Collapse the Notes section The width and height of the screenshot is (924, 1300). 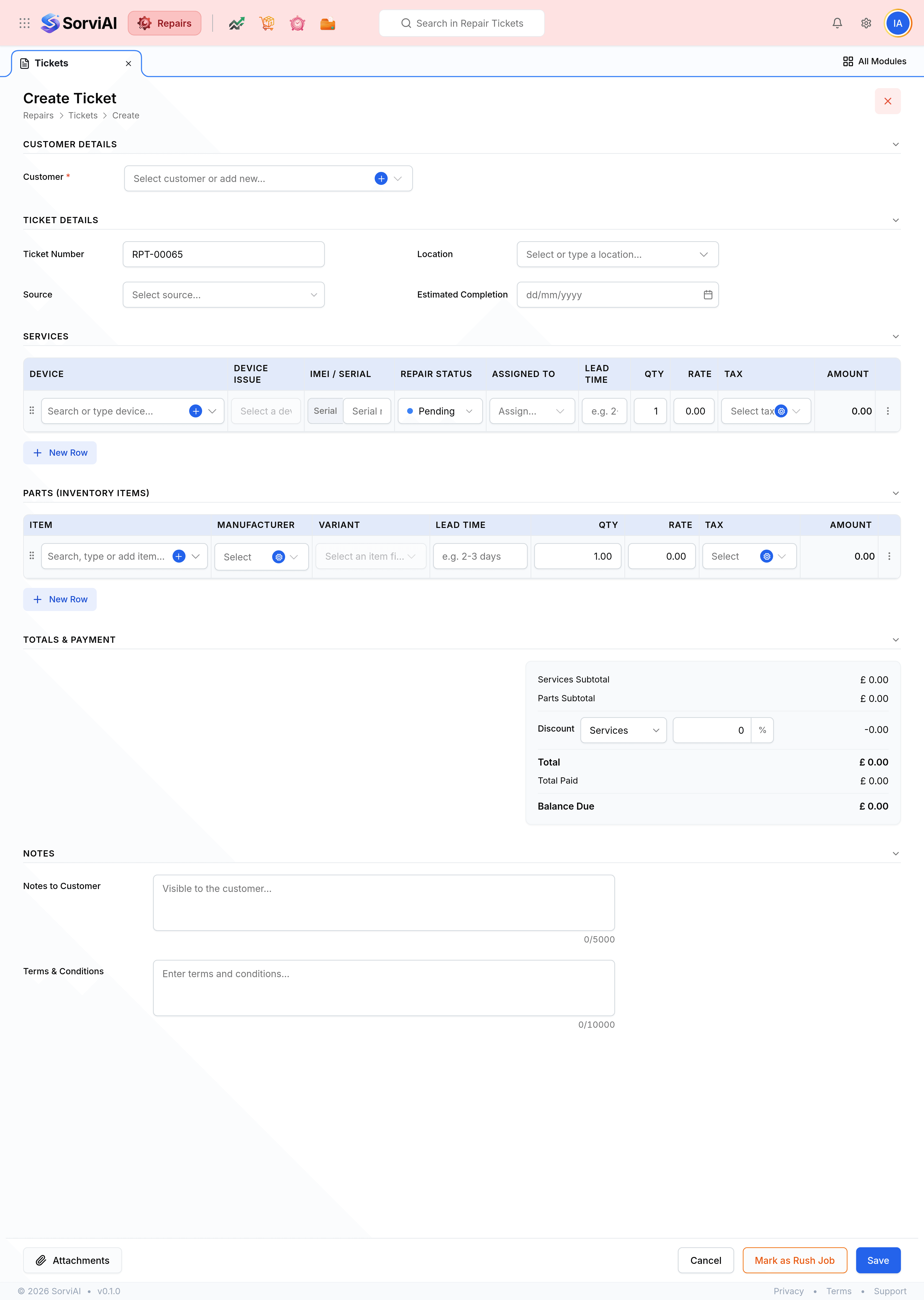(896, 854)
